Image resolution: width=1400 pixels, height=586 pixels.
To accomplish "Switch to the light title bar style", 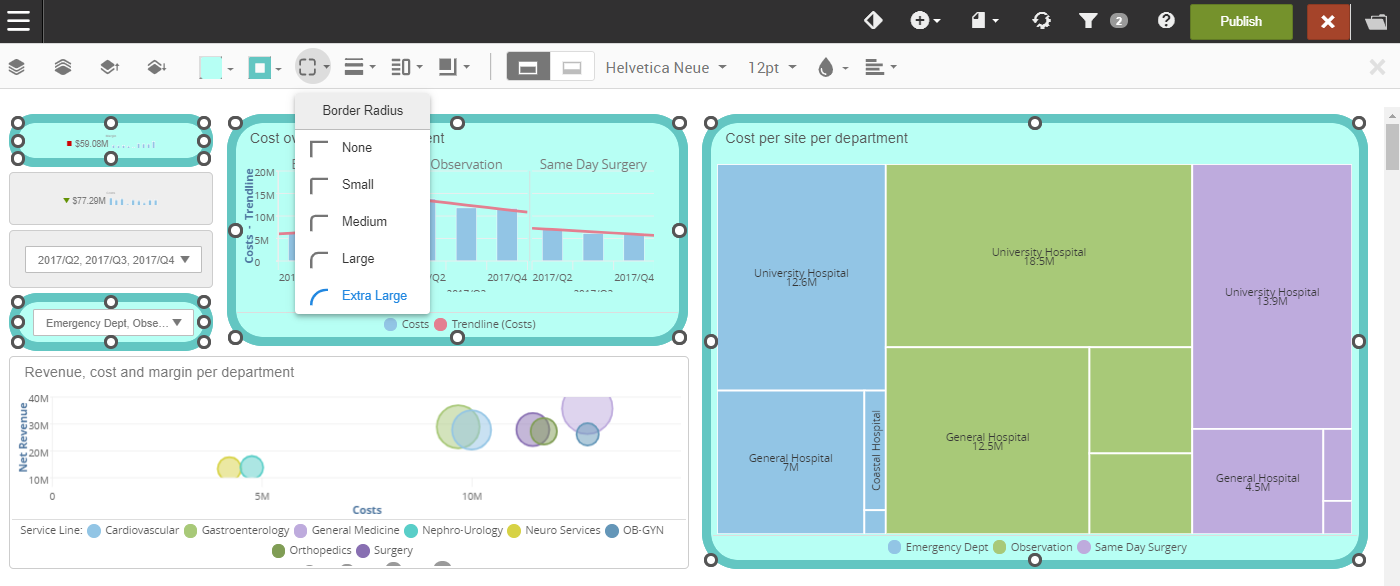I will coord(572,67).
